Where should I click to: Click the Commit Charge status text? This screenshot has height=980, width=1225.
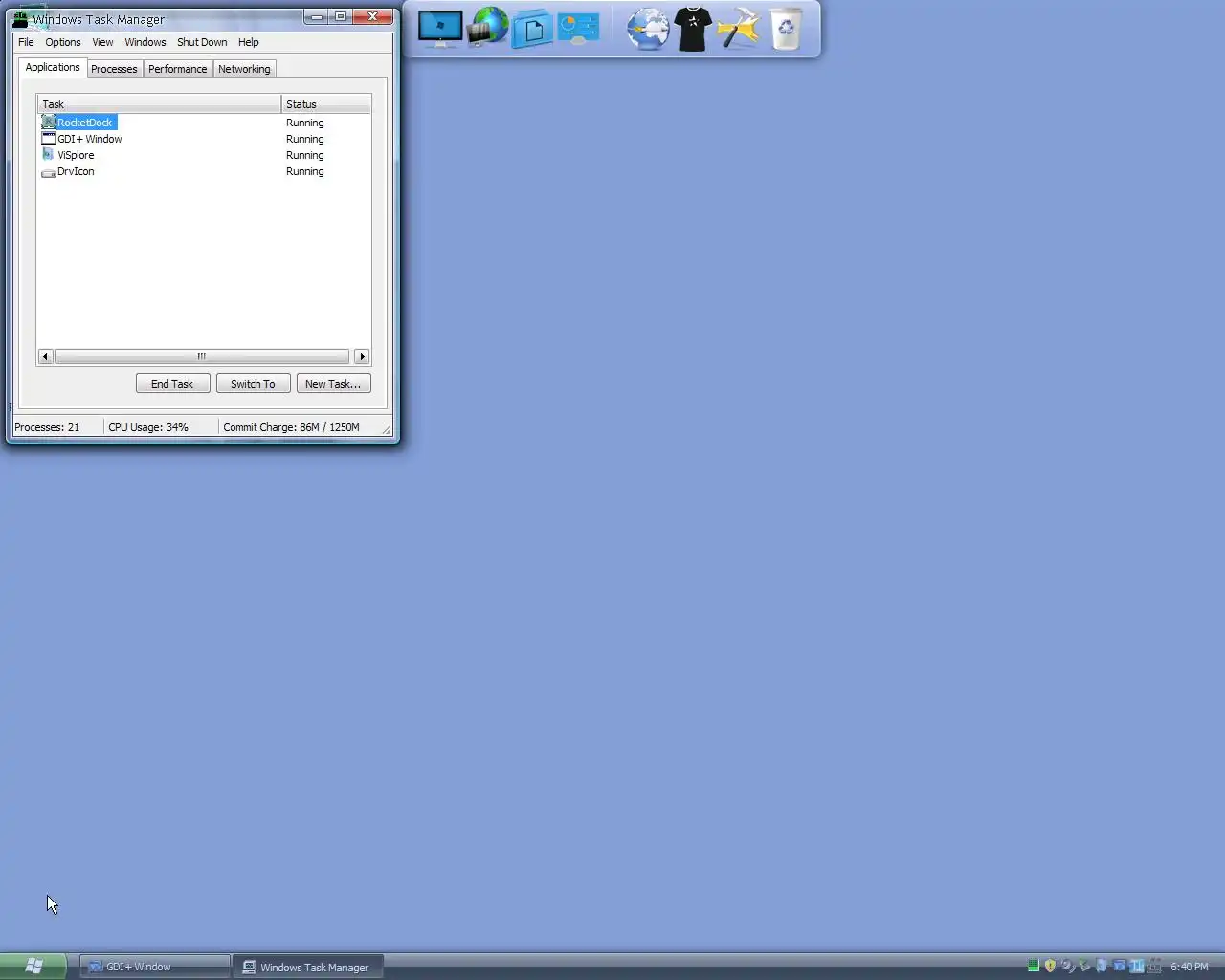click(291, 427)
